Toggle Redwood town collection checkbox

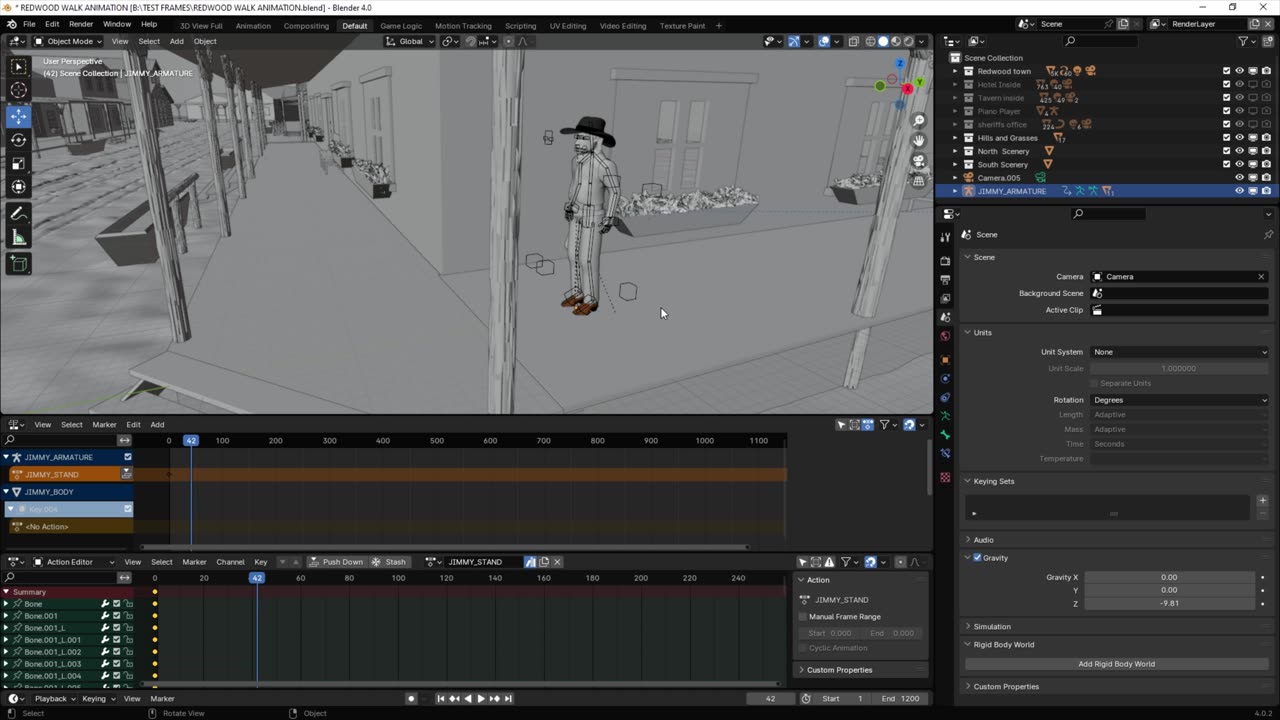pos(1227,71)
